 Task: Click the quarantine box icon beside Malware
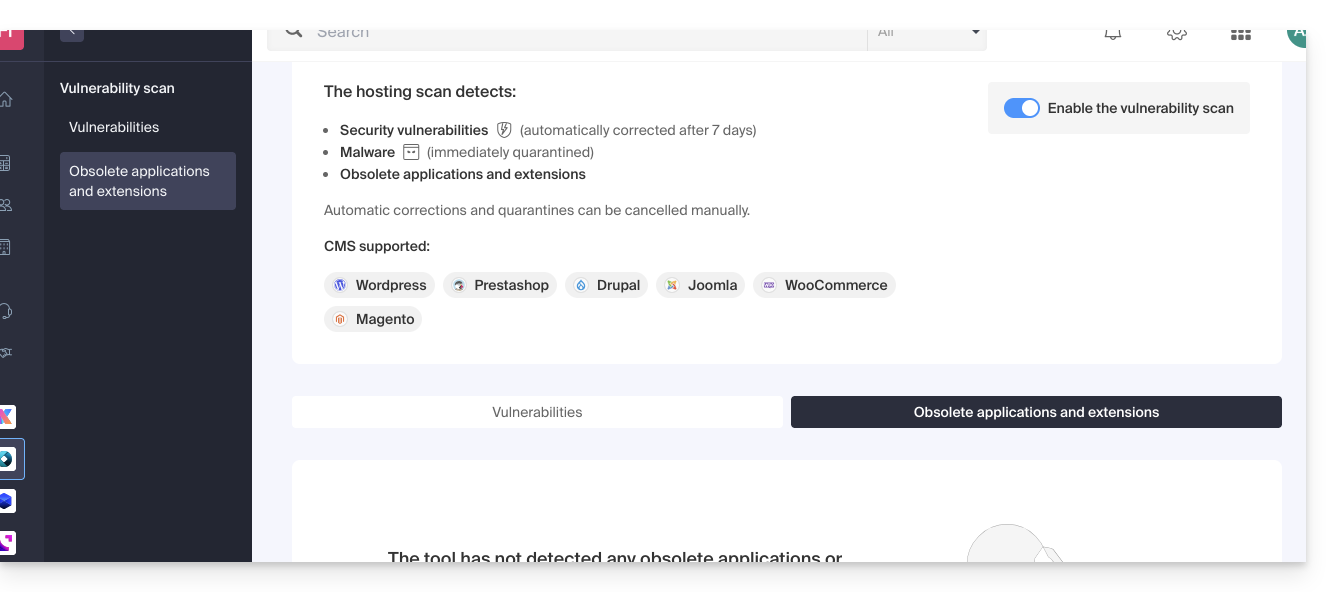pos(411,152)
